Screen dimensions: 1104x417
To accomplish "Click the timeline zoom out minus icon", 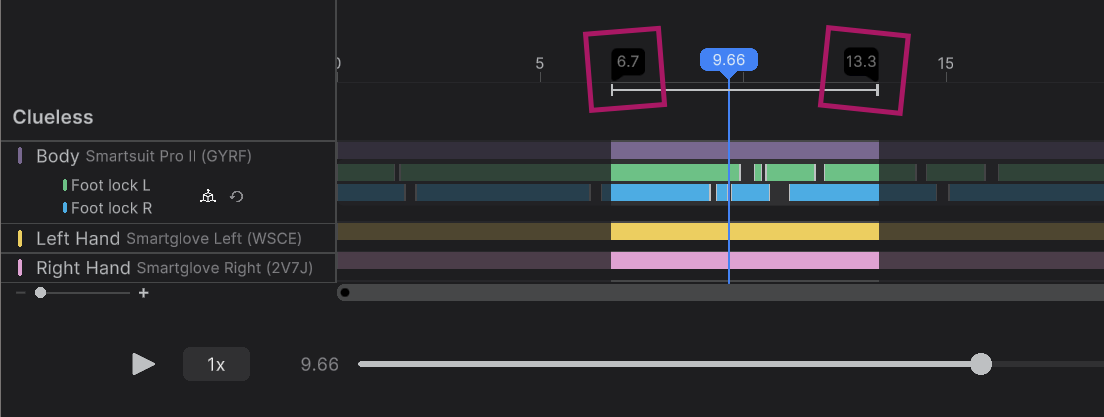I will (21, 293).
